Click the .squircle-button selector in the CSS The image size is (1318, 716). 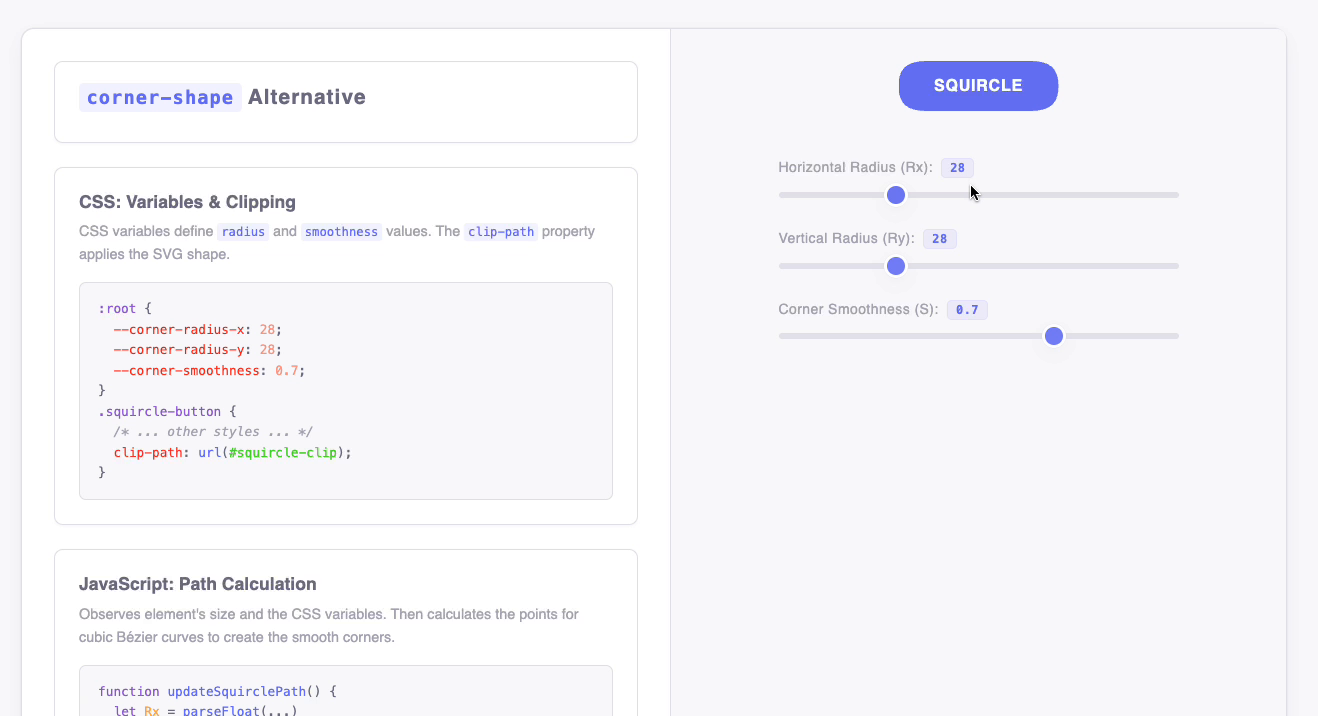coord(159,411)
